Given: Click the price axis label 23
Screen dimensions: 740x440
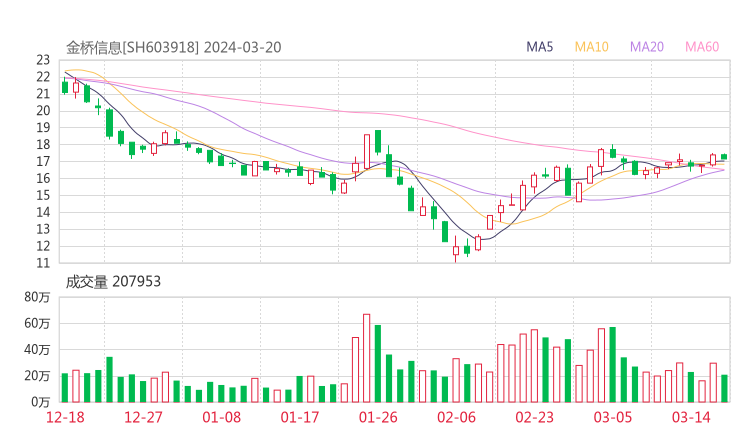Looking at the screenshot, I should click(43, 60).
